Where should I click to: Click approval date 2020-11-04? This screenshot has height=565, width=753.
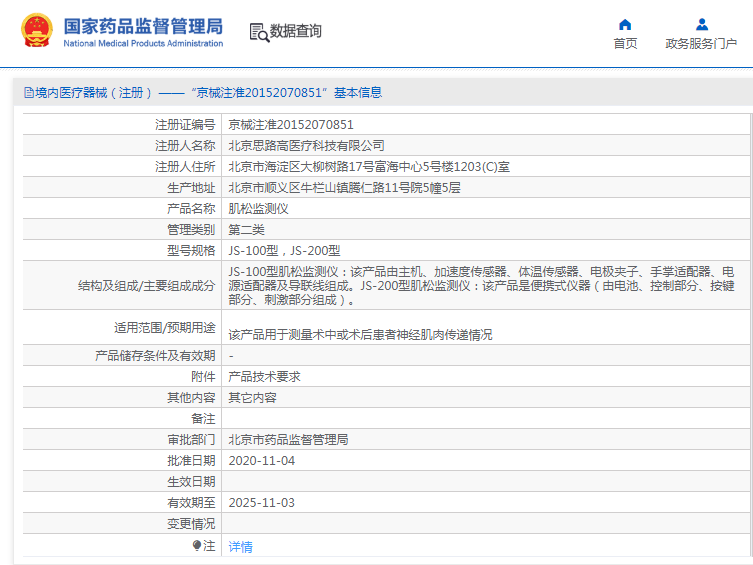pos(262,461)
